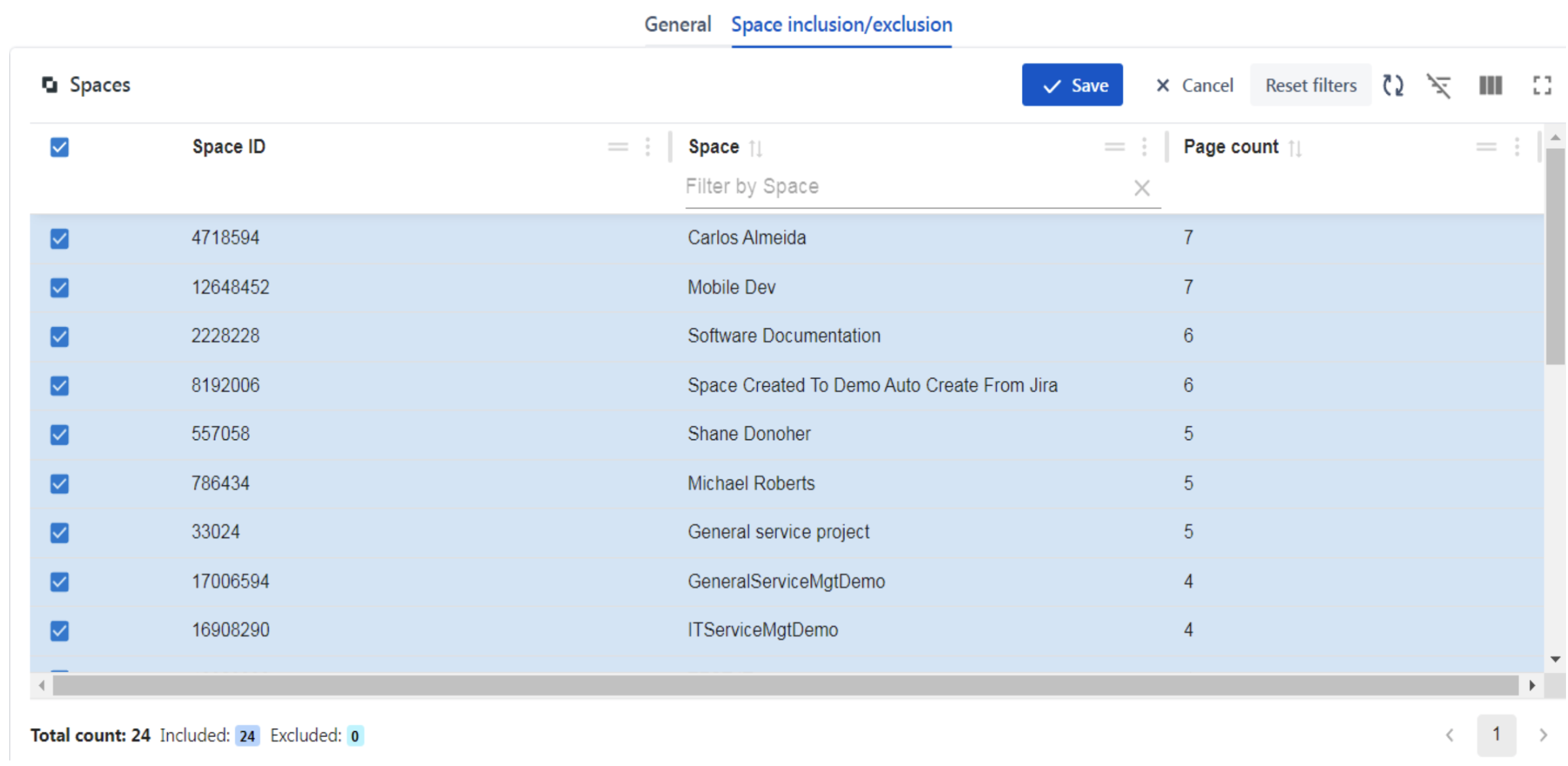
Task: Click Space Created To Demo Auto Create From Jira
Action: click(872, 385)
